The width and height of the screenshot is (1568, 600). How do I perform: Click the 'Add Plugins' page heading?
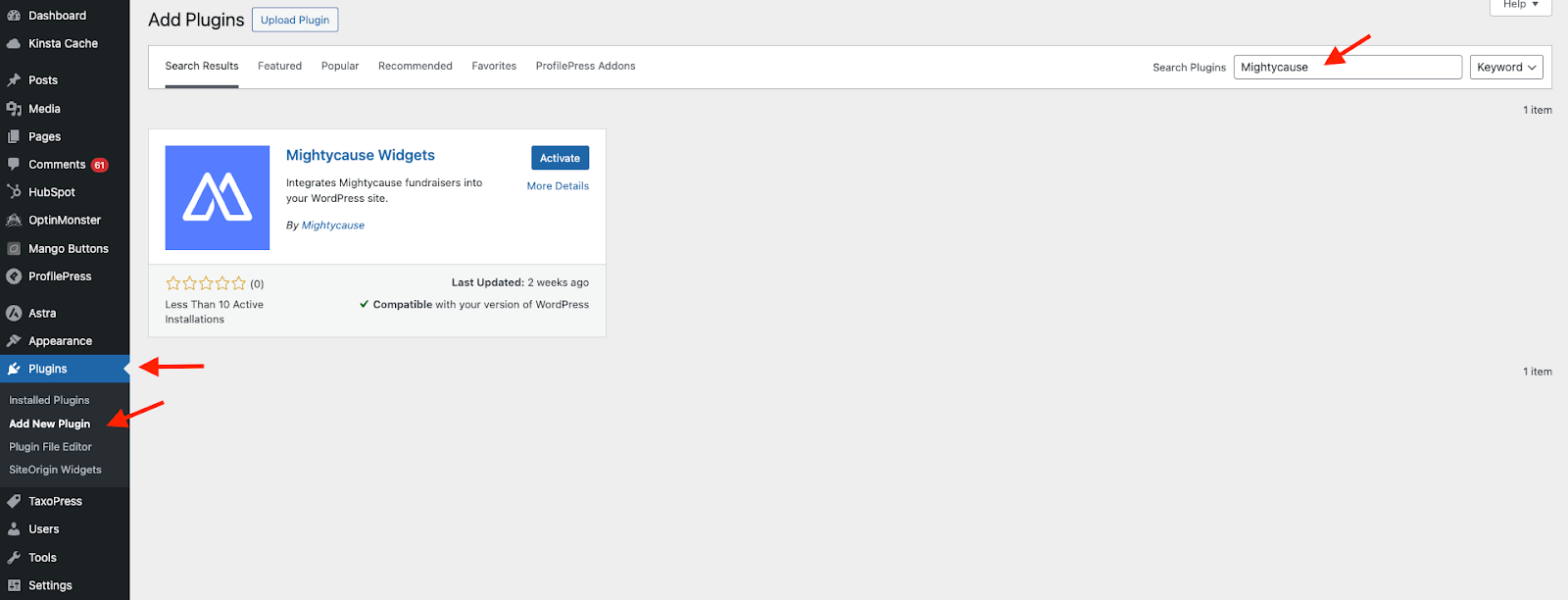[x=196, y=20]
